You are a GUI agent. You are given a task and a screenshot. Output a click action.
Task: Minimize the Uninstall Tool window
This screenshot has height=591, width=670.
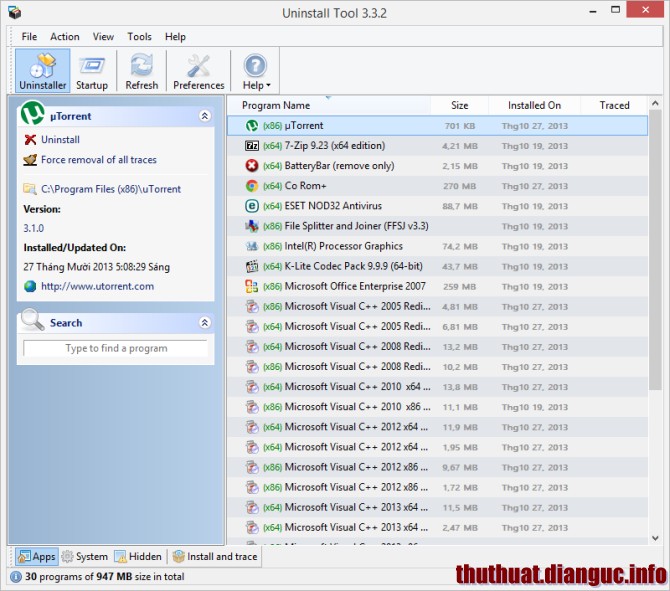coord(593,10)
